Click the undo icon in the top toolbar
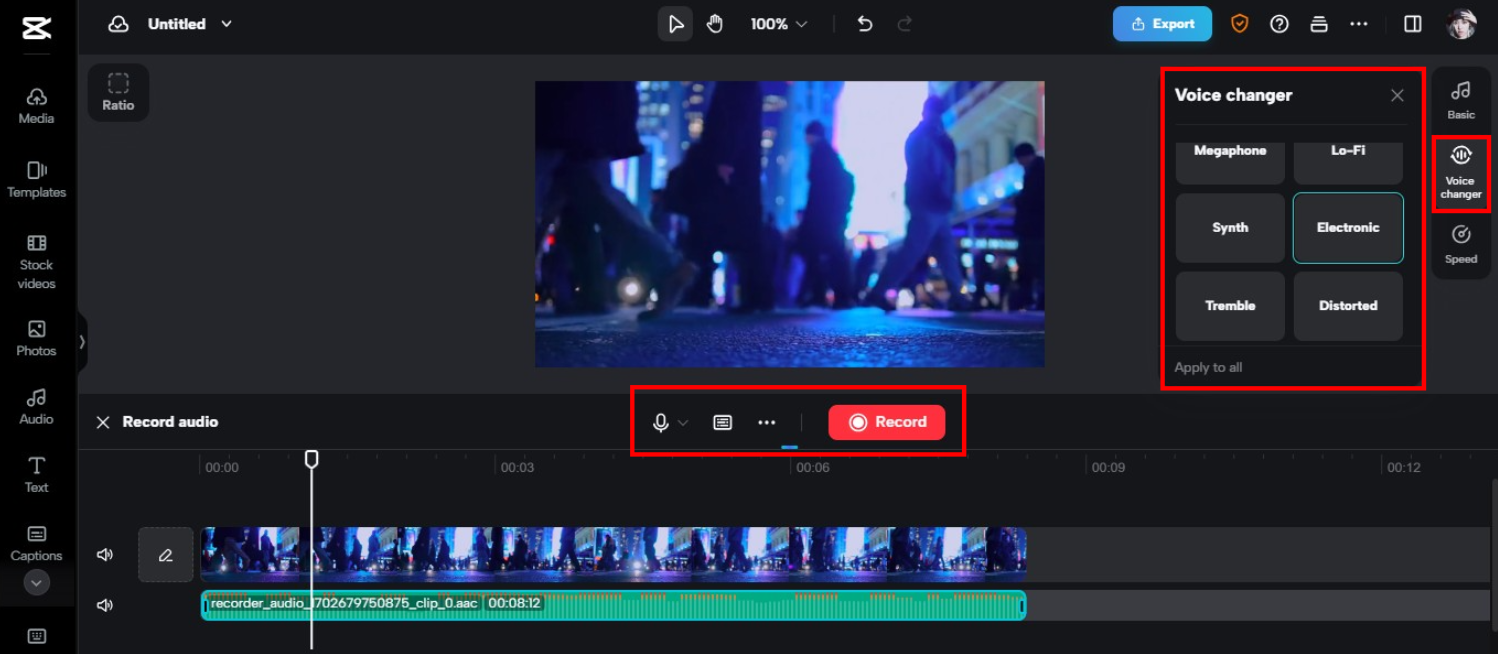1498x654 pixels. 864,23
